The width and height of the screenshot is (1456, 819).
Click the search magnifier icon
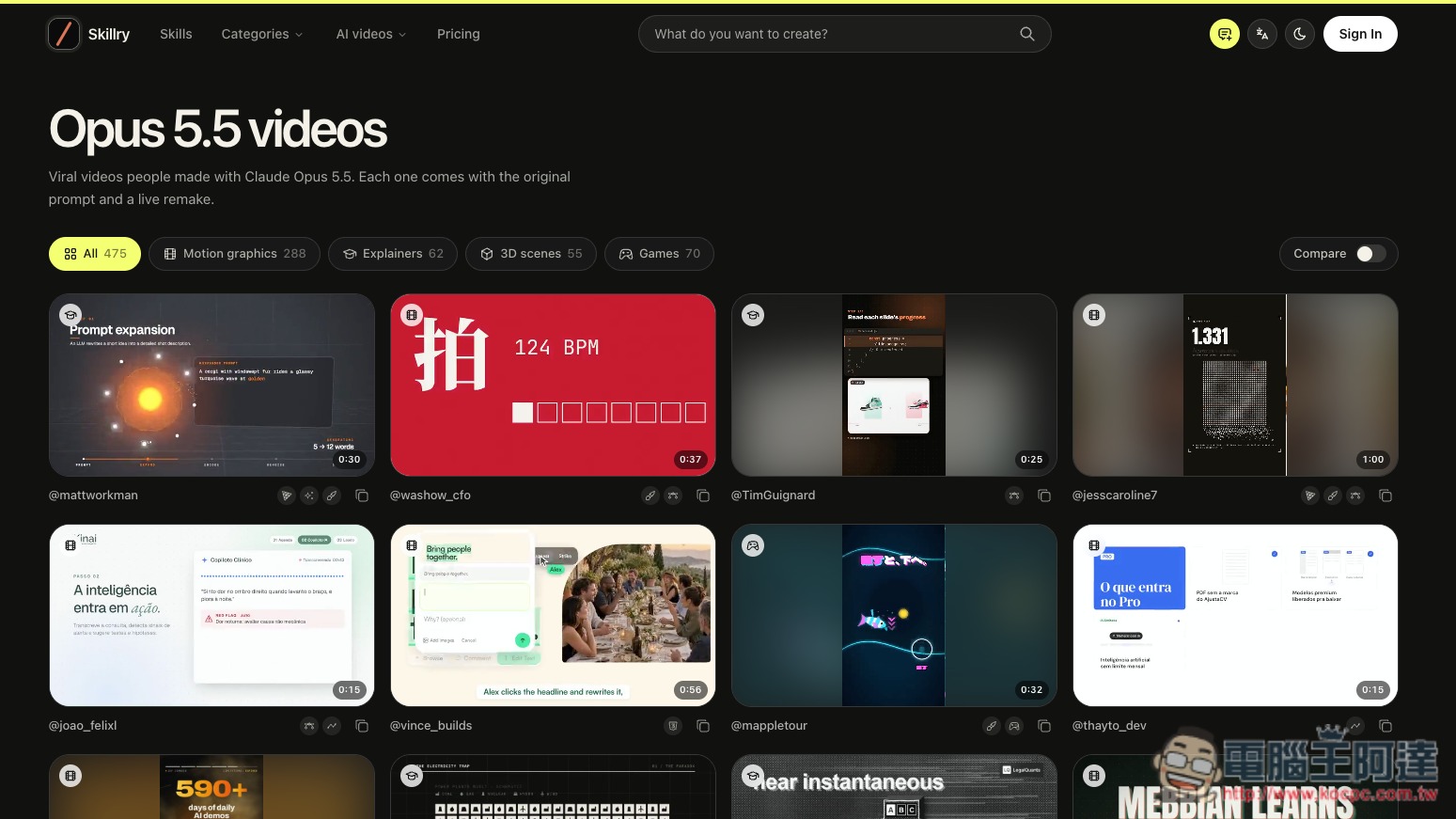point(1027,34)
